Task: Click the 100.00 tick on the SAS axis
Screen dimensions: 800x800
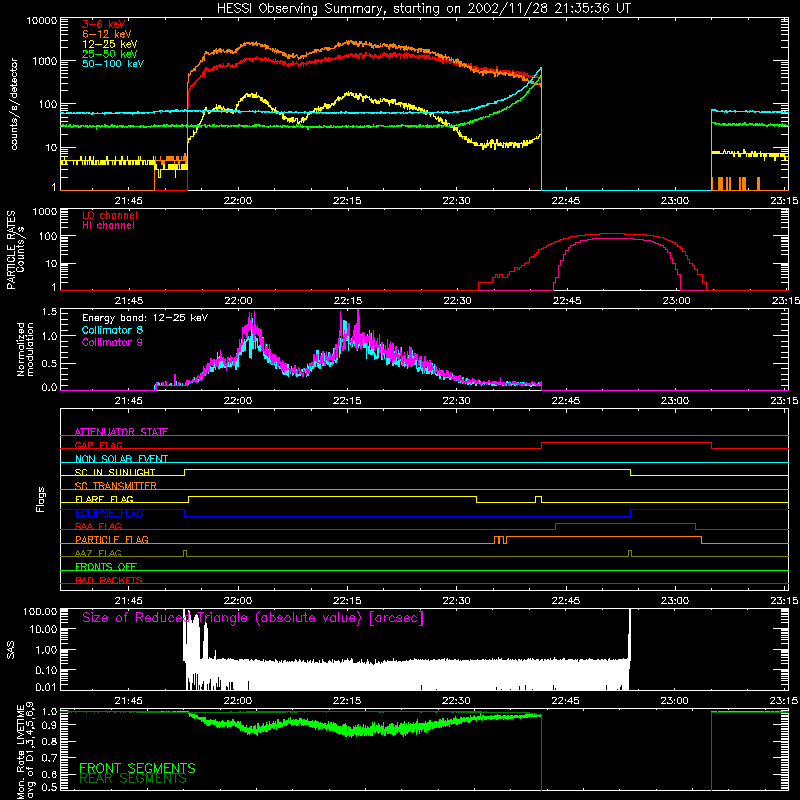Action: 40,612
